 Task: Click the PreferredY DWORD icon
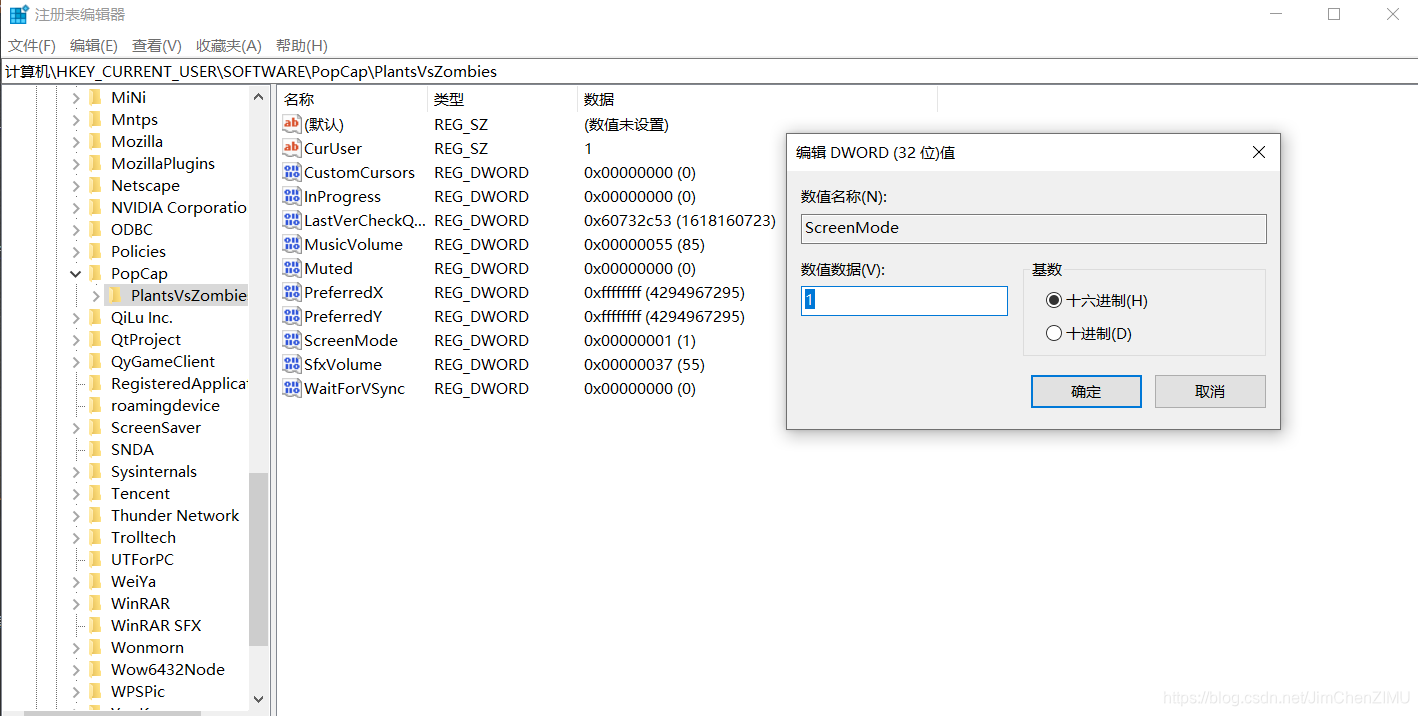pyautogui.click(x=292, y=316)
